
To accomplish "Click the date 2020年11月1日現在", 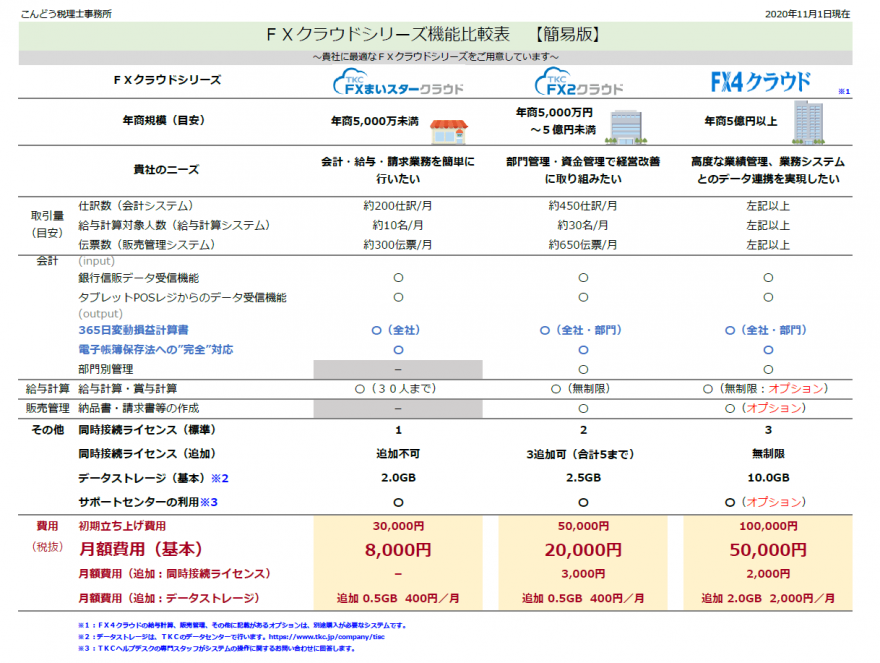I will click(x=808, y=14).
